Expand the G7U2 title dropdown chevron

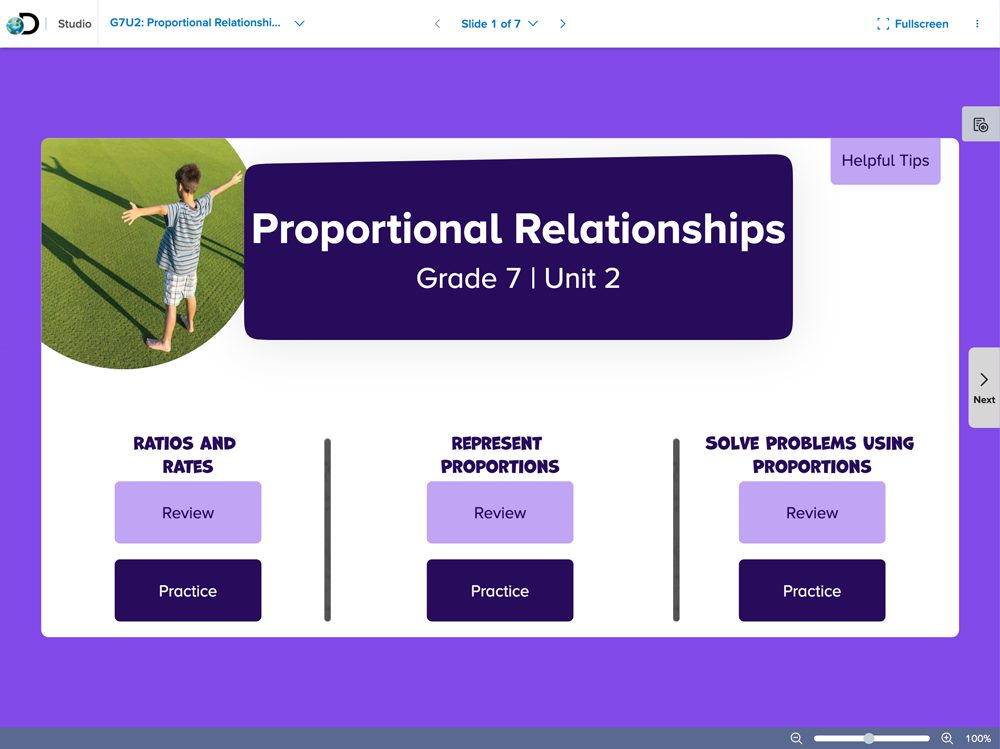coord(300,24)
